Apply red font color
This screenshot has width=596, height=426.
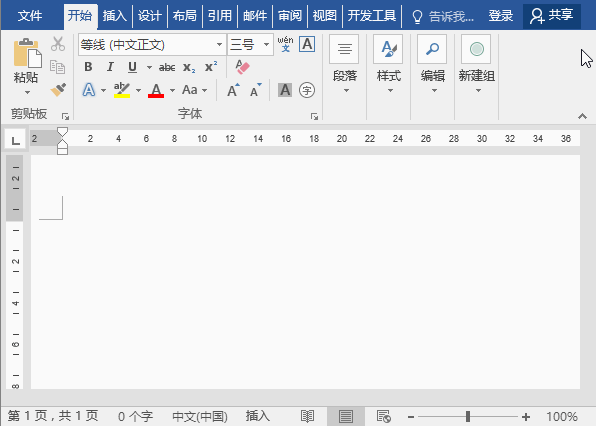156,90
